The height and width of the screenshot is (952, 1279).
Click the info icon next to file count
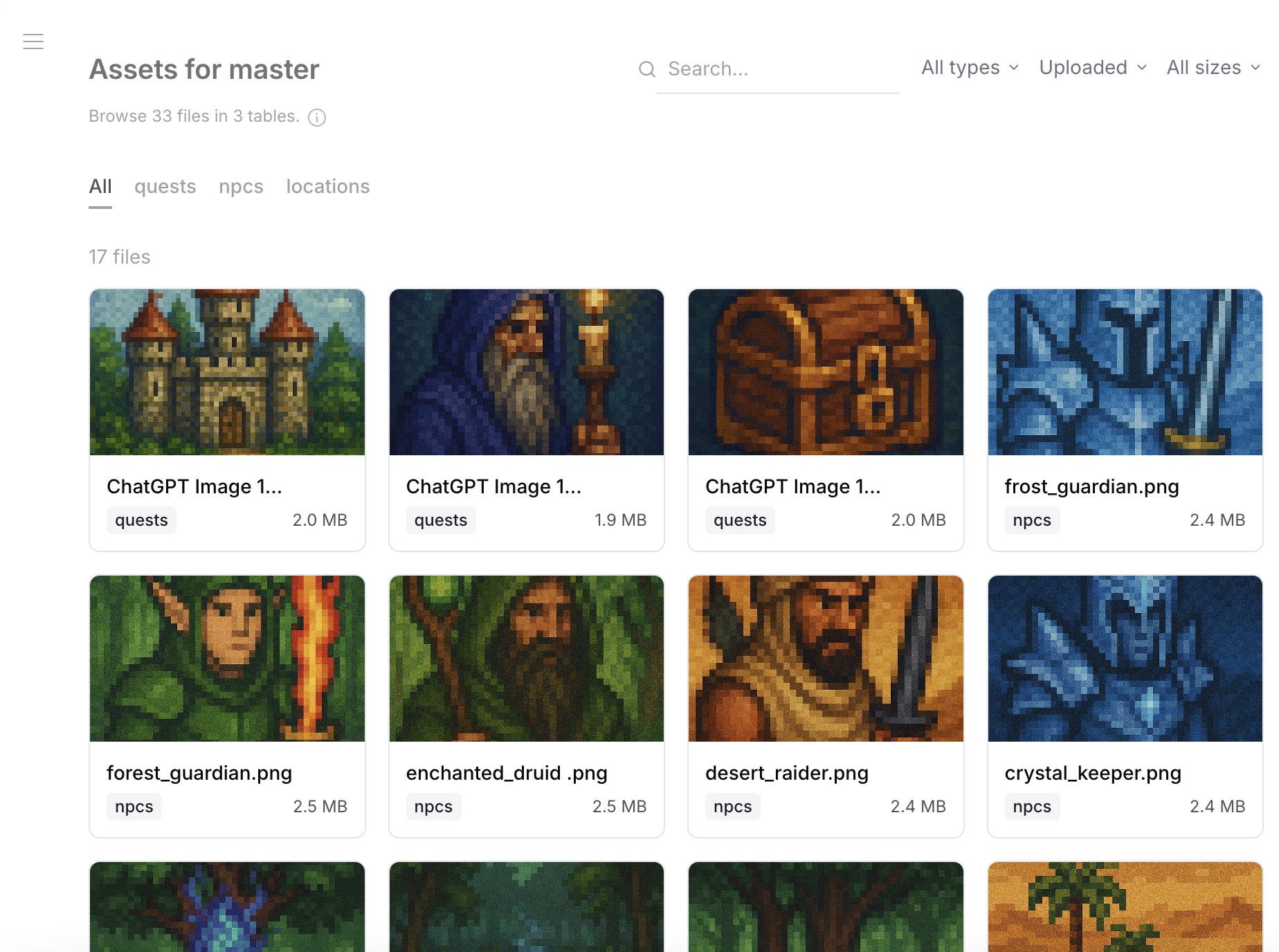tap(316, 118)
